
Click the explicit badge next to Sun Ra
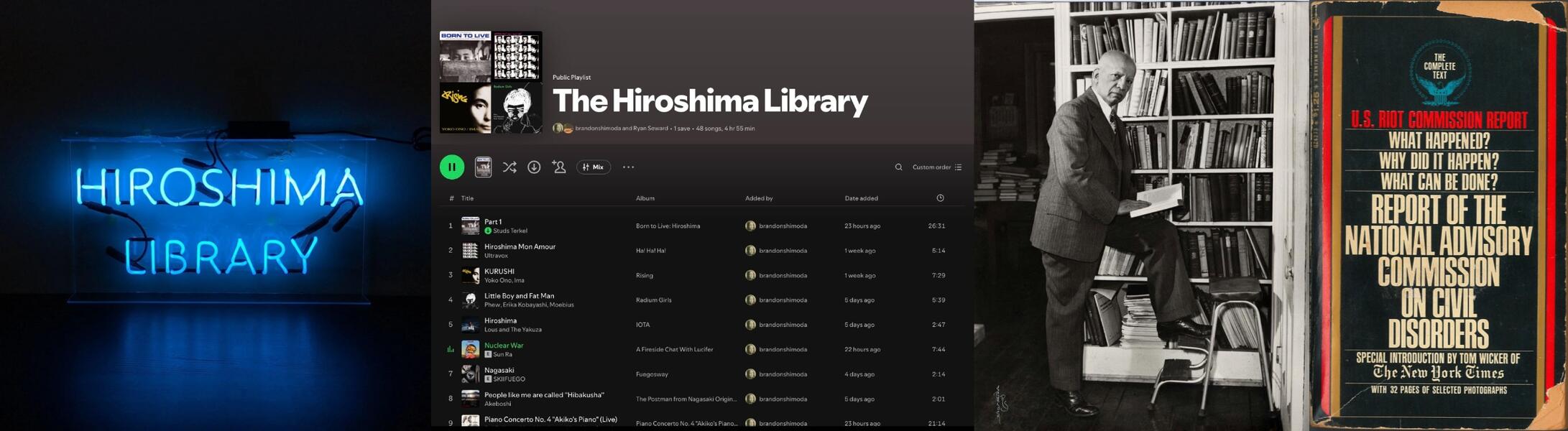click(x=488, y=355)
